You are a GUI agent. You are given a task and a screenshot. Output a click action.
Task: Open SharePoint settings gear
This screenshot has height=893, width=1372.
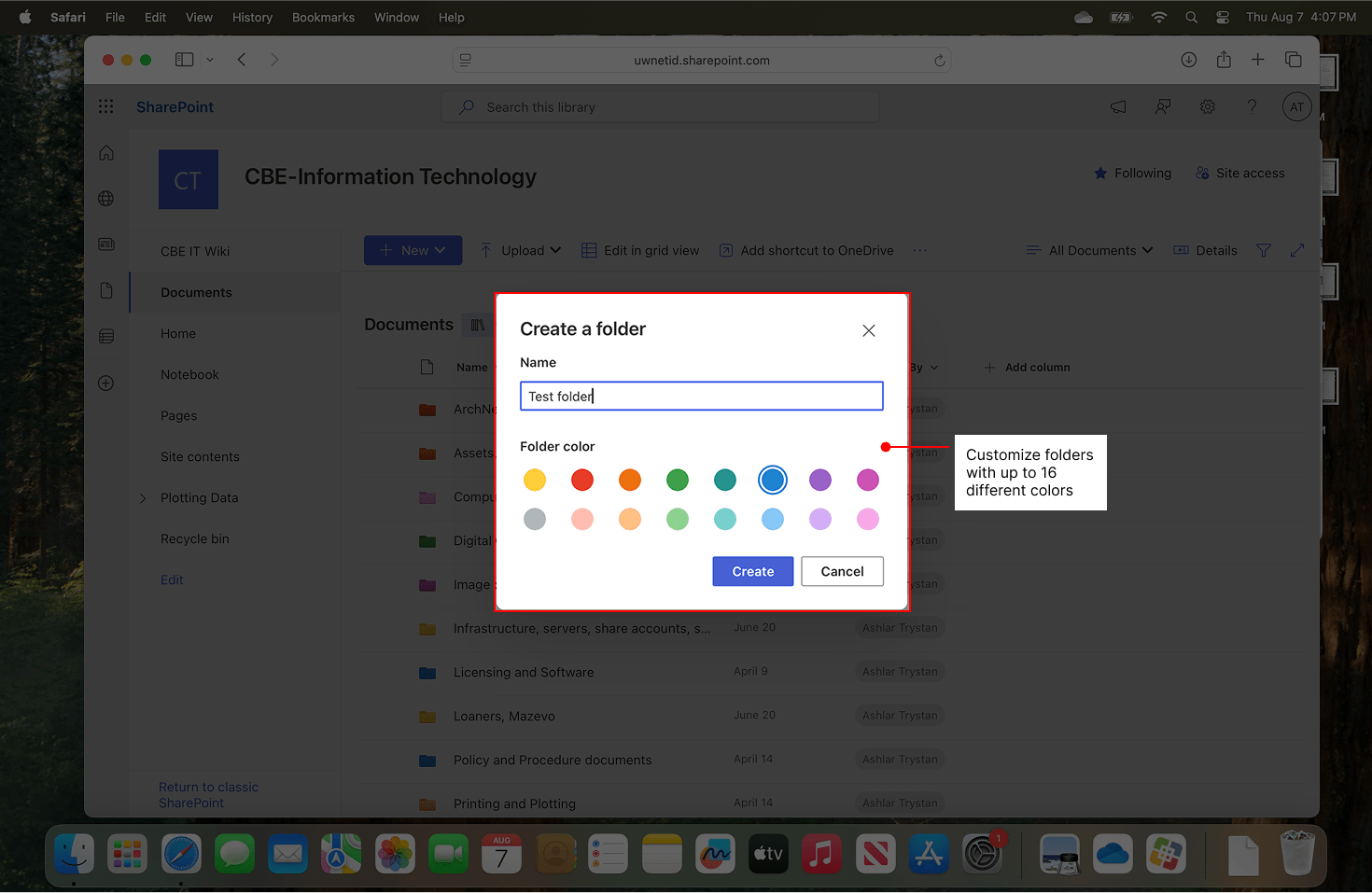click(1207, 106)
